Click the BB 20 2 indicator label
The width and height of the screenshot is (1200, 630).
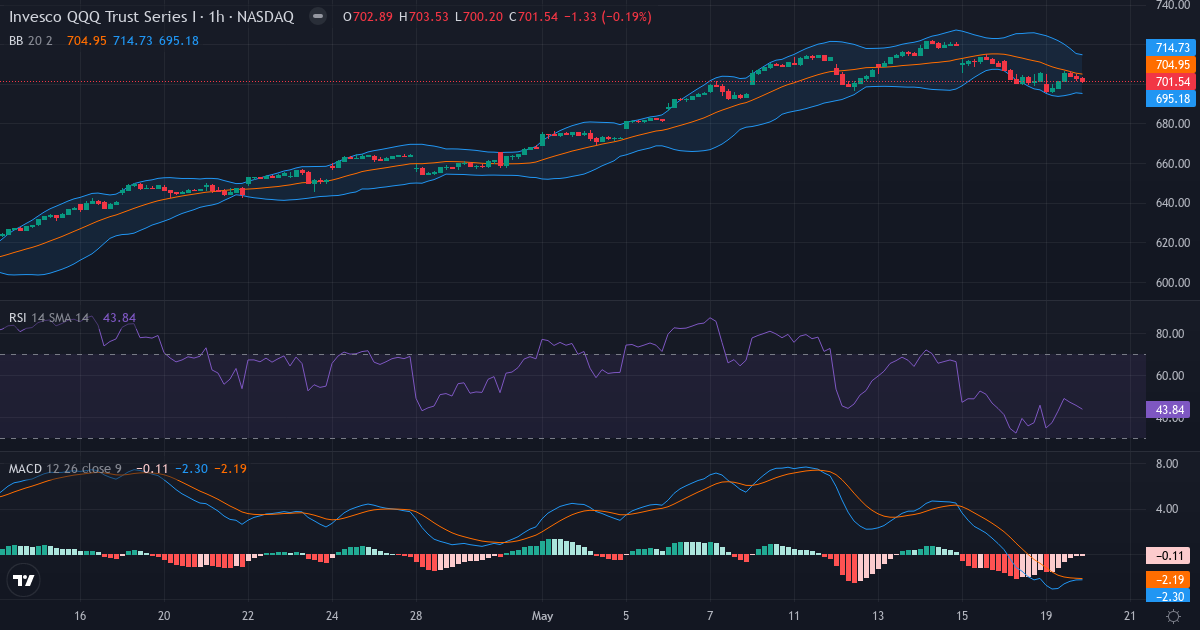[x=31, y=41]
